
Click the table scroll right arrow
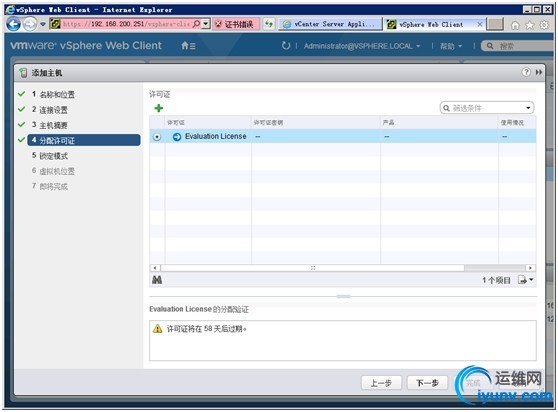click(x=531, y=268)
